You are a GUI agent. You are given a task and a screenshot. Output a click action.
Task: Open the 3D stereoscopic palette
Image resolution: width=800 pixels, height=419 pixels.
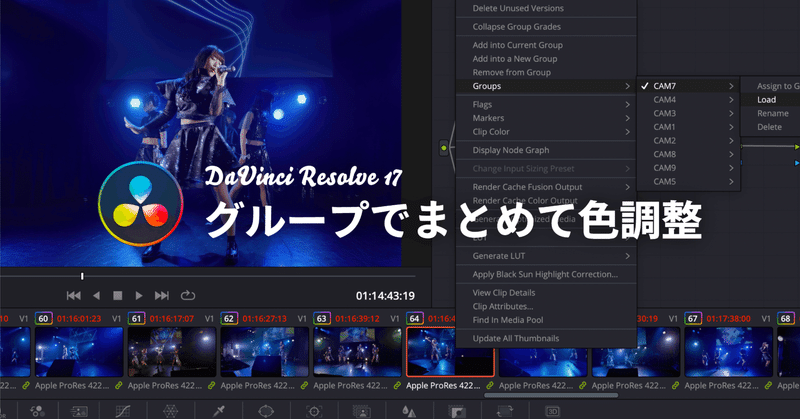(552, 411)
